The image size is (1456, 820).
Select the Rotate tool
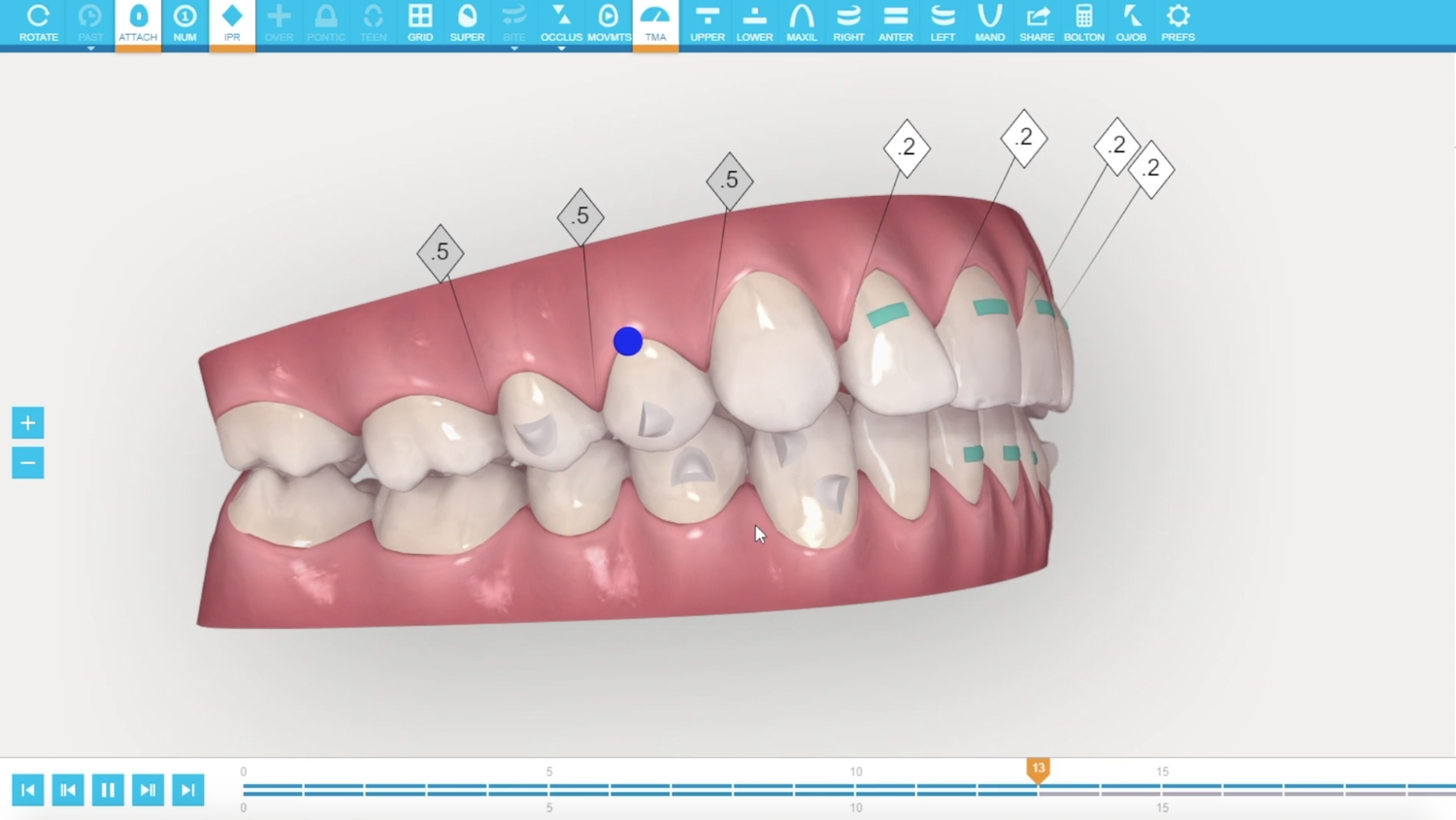point(38,21)
